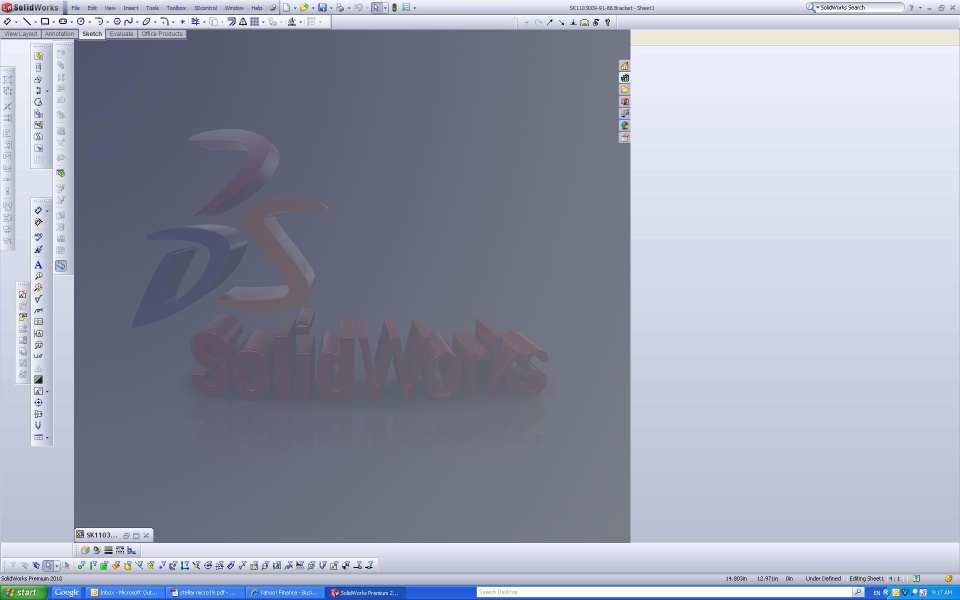960x600 pixels.
Task: Select the Rectangle sketch tool
Action: coord(45,21)
